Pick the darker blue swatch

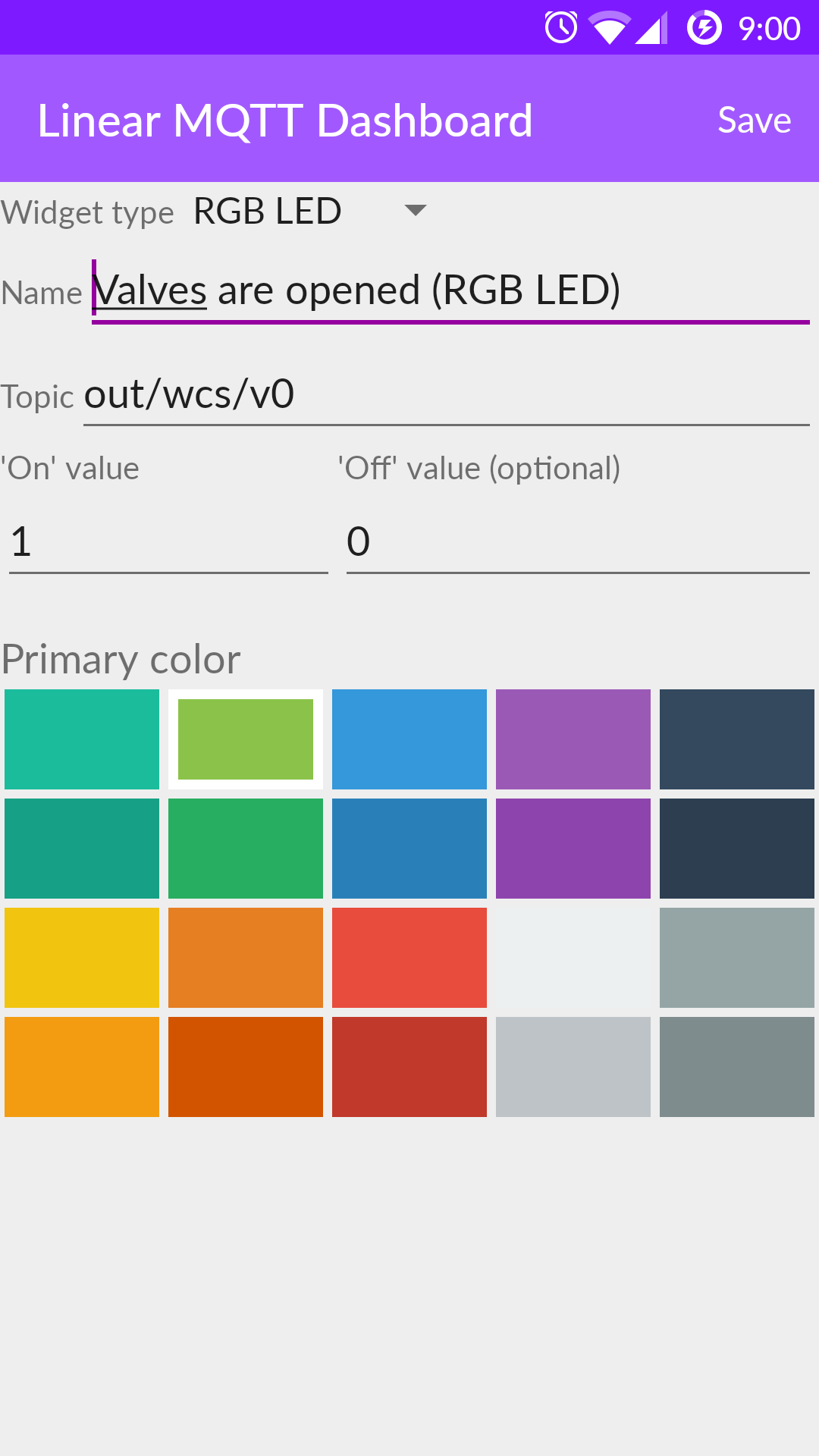pos(409,849)
